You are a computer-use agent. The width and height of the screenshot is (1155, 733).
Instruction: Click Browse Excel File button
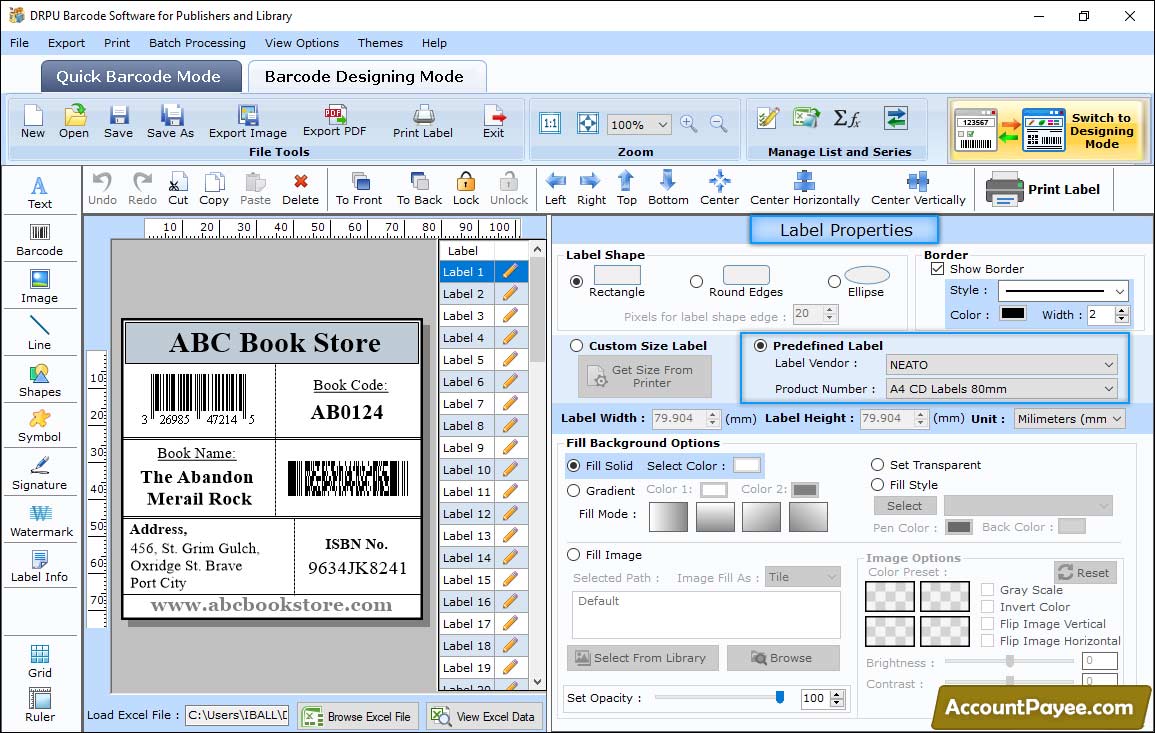(358, 716)
